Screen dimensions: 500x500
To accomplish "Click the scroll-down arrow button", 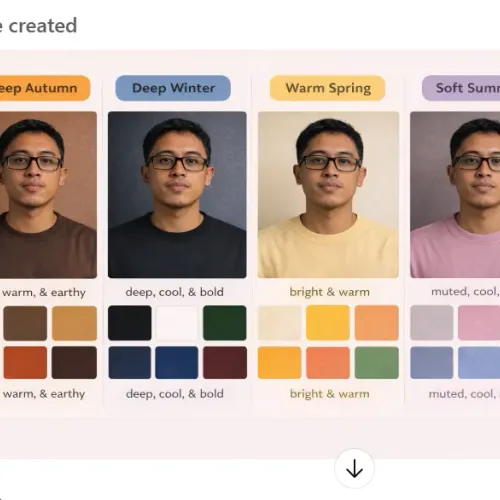I will (x=354, y=468).
